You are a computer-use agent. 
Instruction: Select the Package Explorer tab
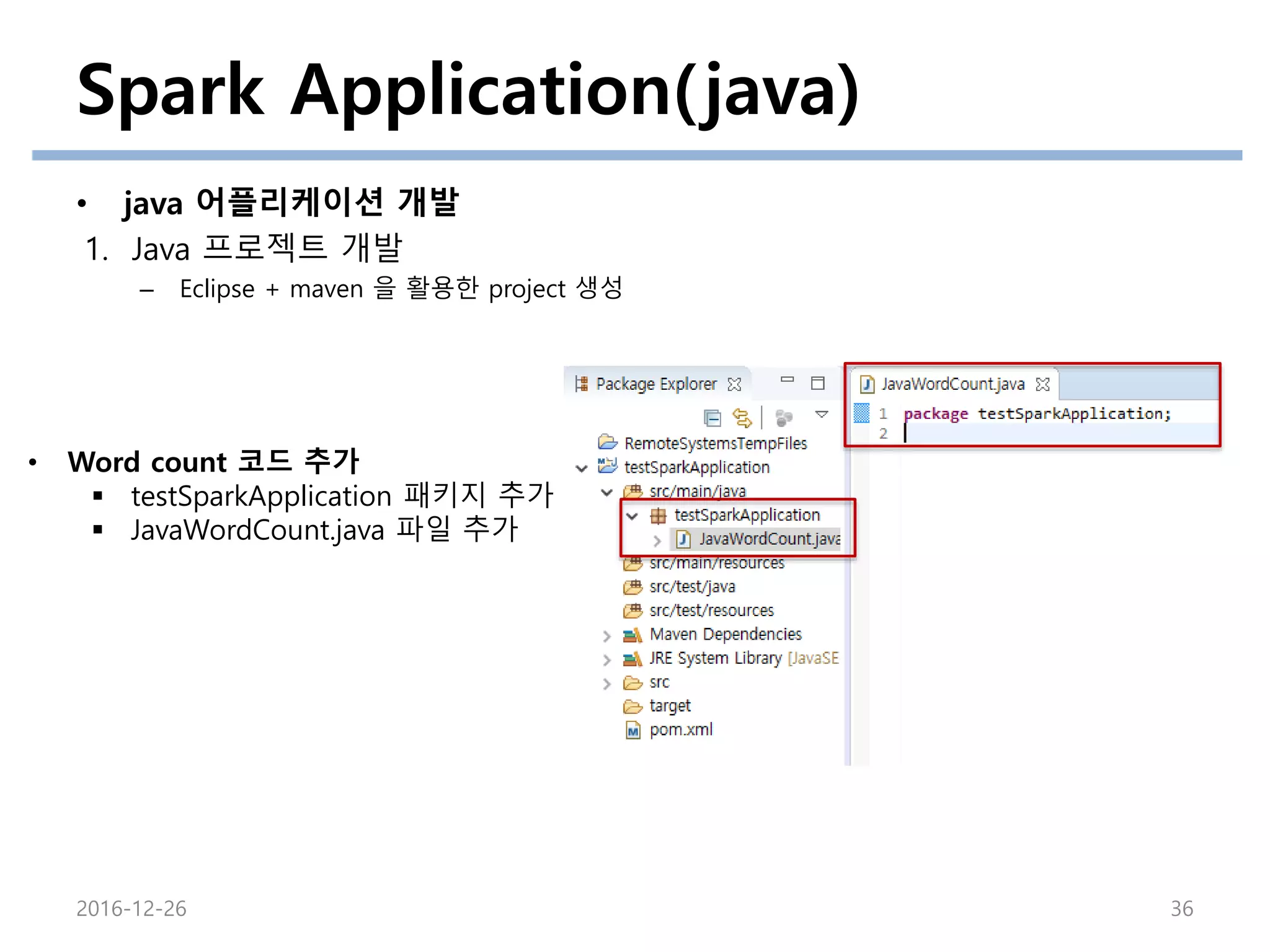655,385
